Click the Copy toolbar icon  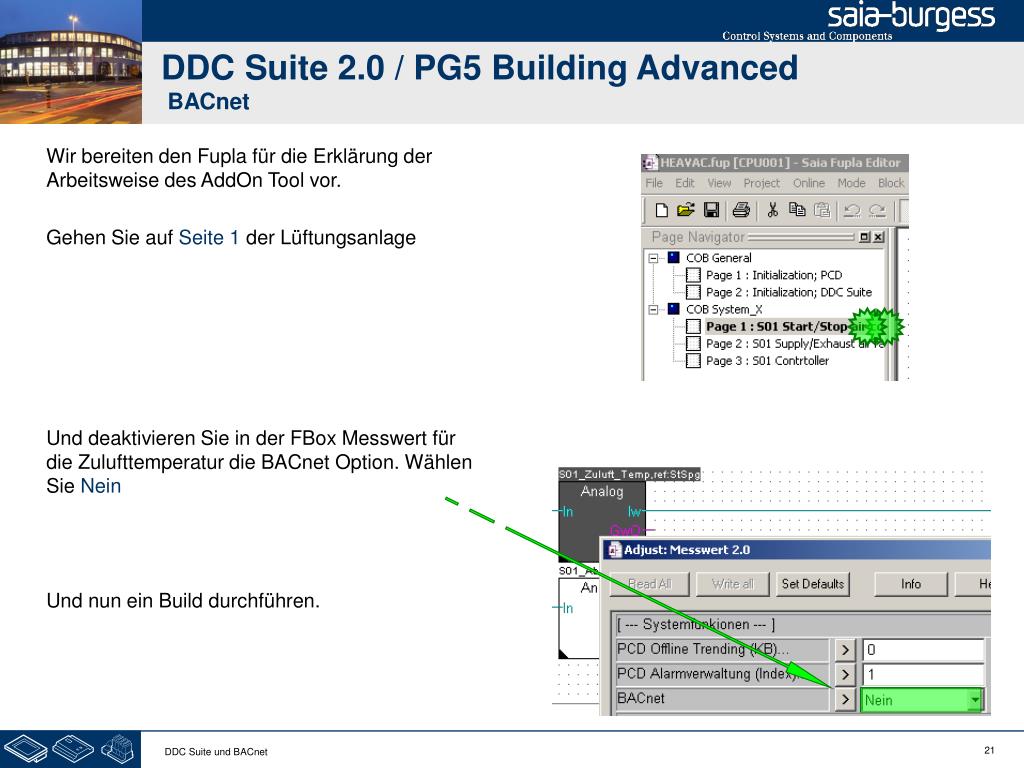click(x=797, y=210)
